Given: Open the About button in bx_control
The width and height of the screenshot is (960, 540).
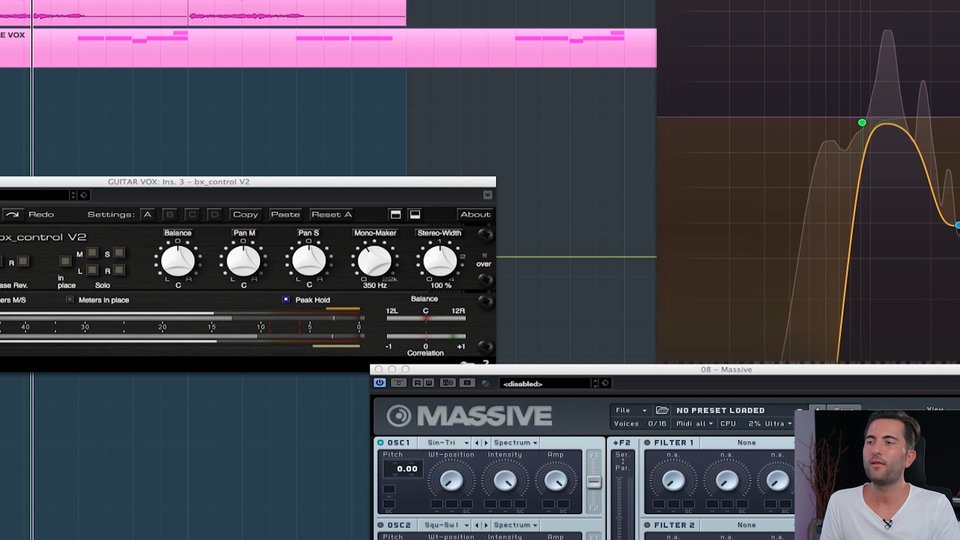Looking at the screenshot, I should click(475, 214).
